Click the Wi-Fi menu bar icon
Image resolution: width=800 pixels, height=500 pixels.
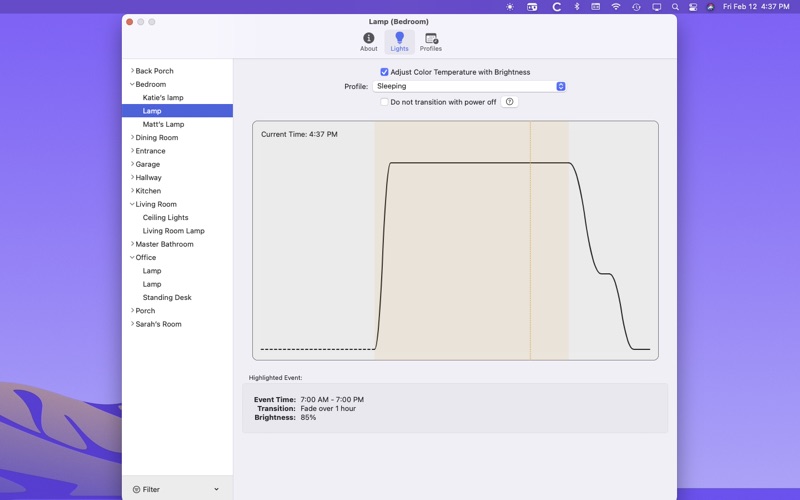(x=616, y=7)
